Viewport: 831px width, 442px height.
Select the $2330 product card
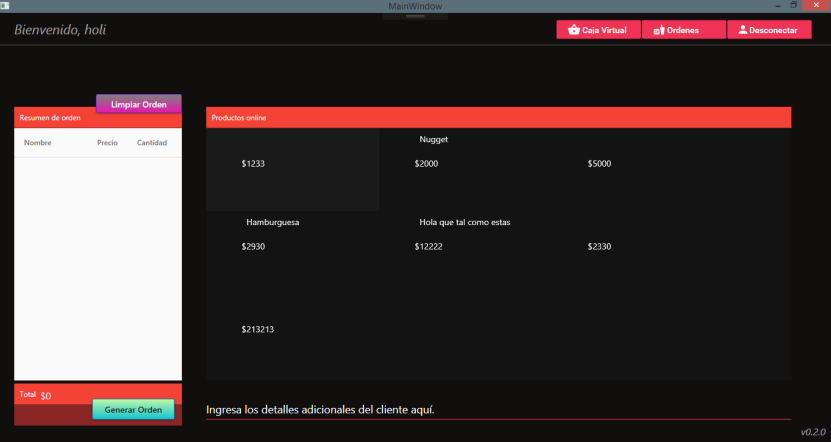tap(639, 252)
